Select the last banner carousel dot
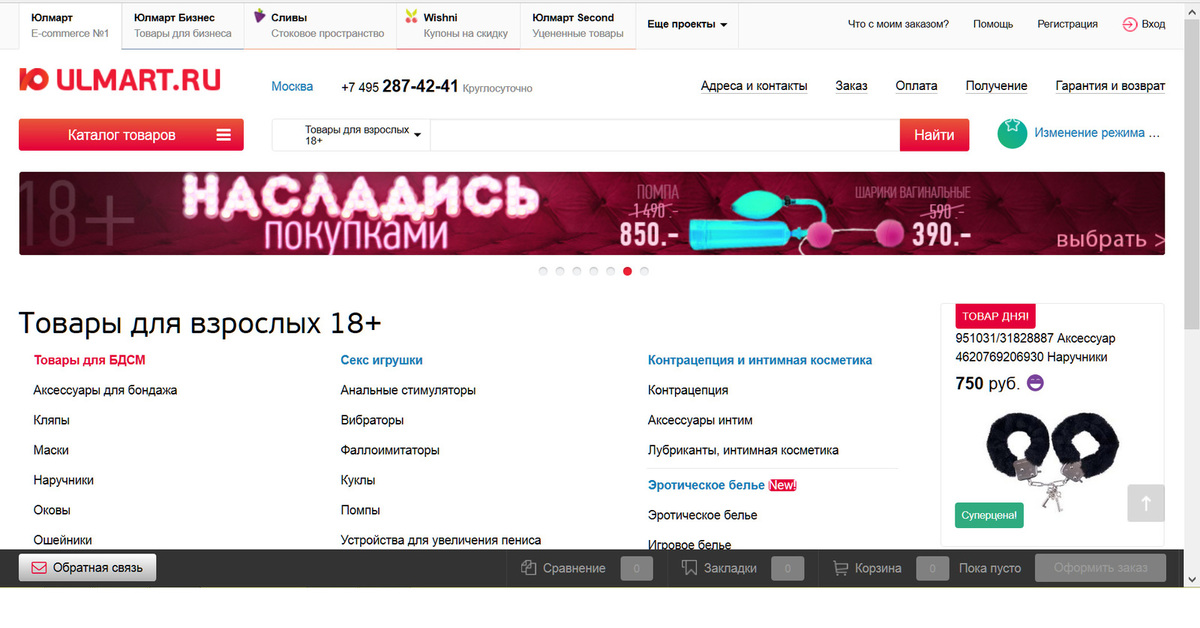This screenshot has width=1200, height=628. 644,271
